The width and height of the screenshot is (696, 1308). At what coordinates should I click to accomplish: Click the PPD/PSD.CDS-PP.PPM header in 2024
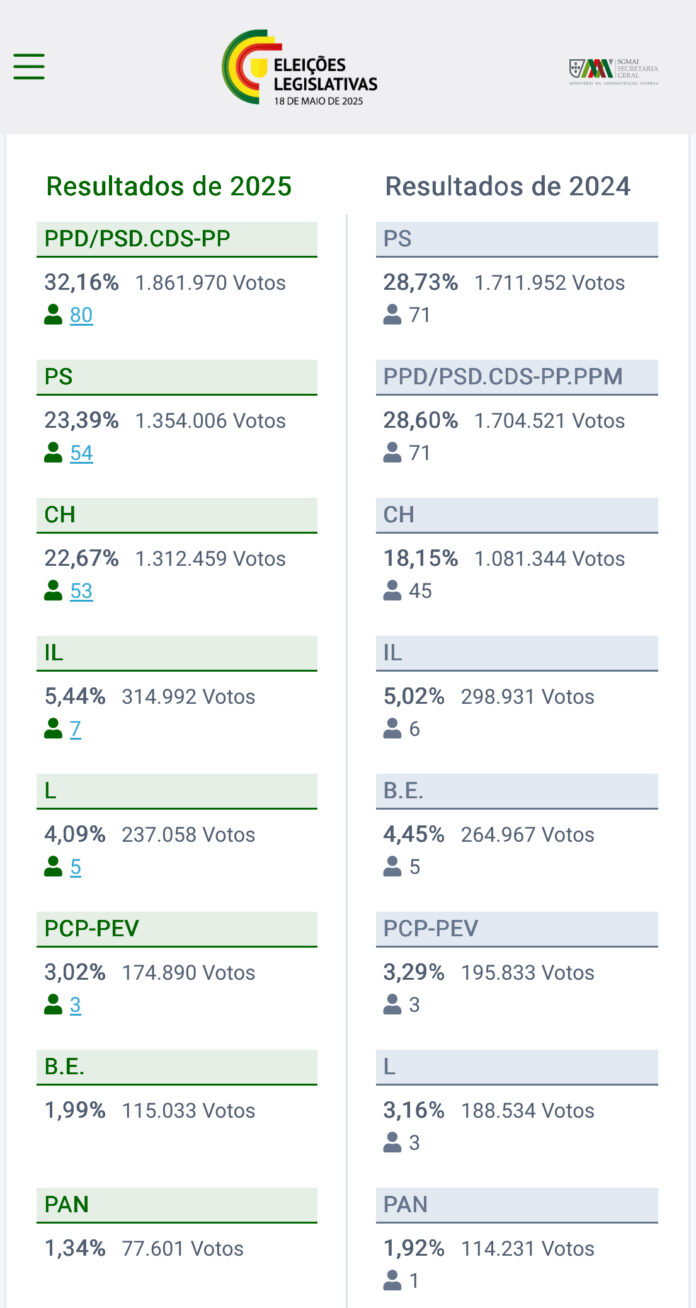pos(517,377)
